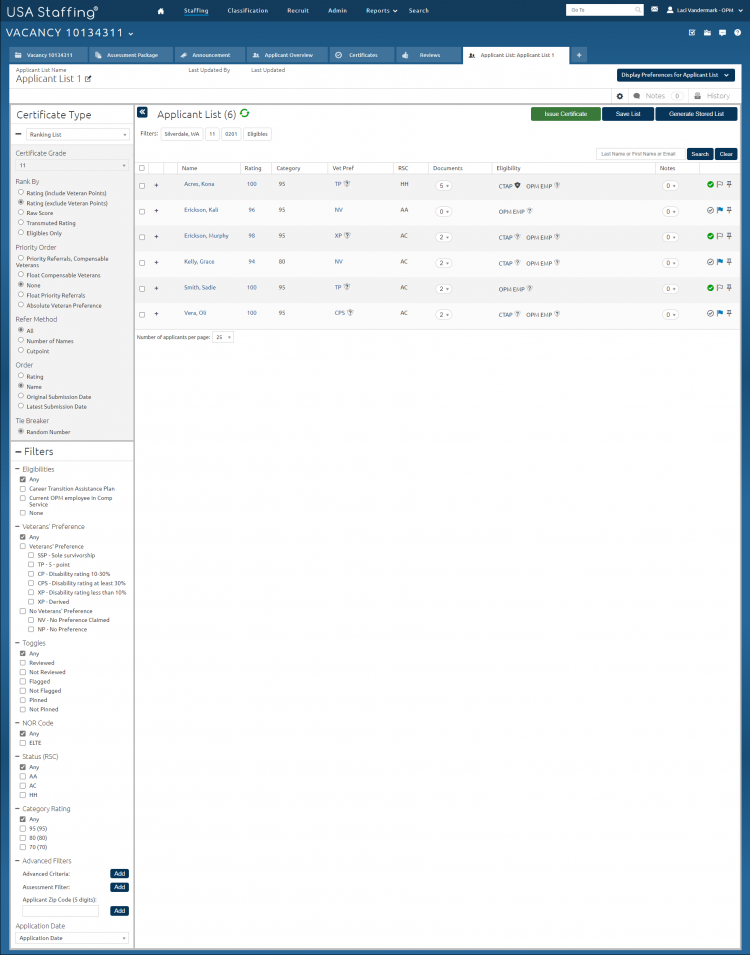Image resolution: width=750 pixels, height=955 pixels.
Task: Open the help question mark icon
Action: click(737, 33)
